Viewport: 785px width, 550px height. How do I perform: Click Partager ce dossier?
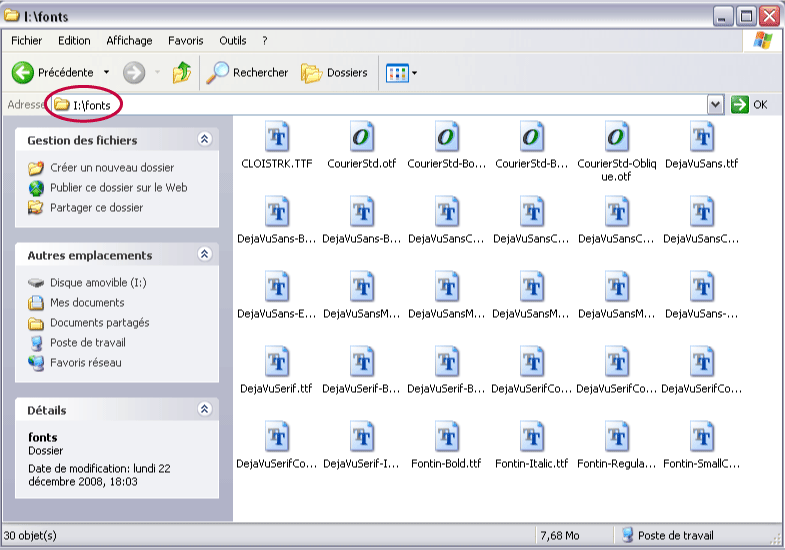(86, 208)
